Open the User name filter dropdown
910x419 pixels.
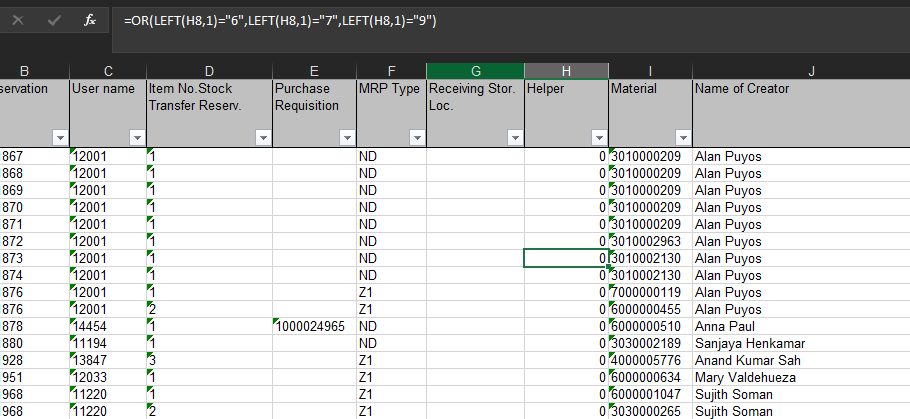coord(137,138)
